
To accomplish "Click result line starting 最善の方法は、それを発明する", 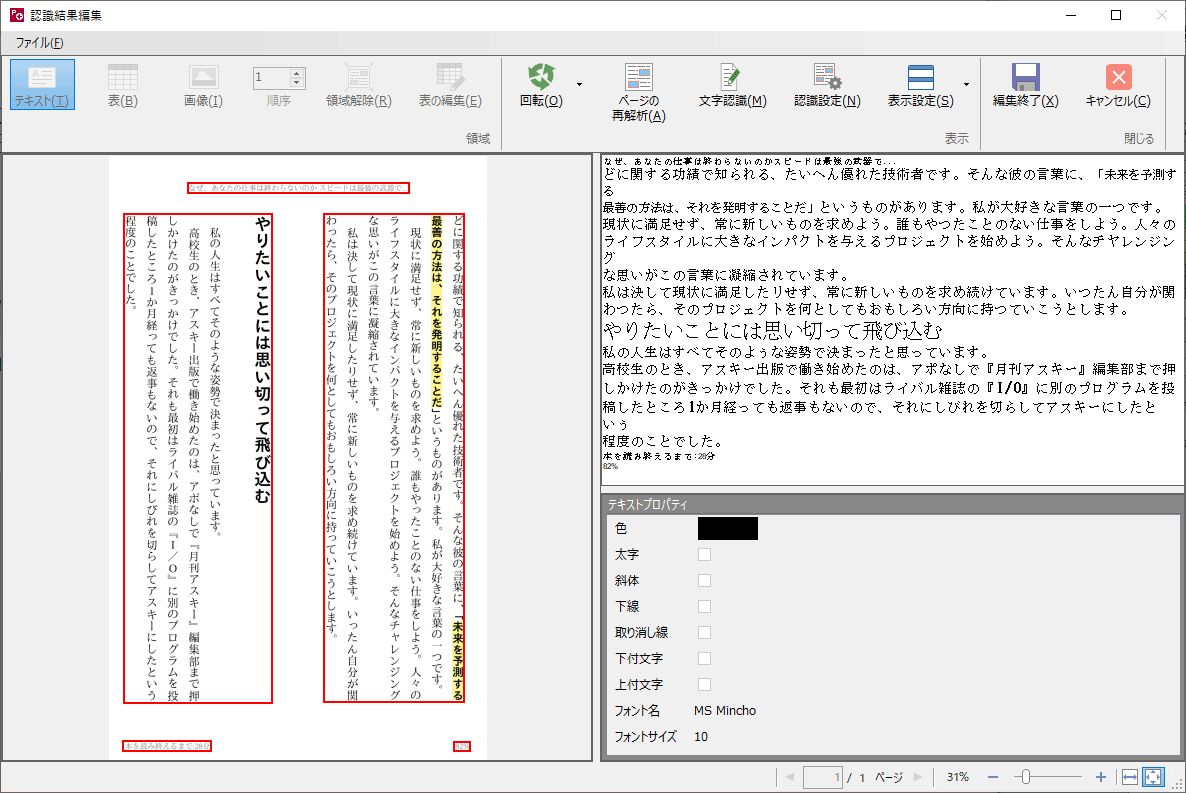I will (883, 207).
